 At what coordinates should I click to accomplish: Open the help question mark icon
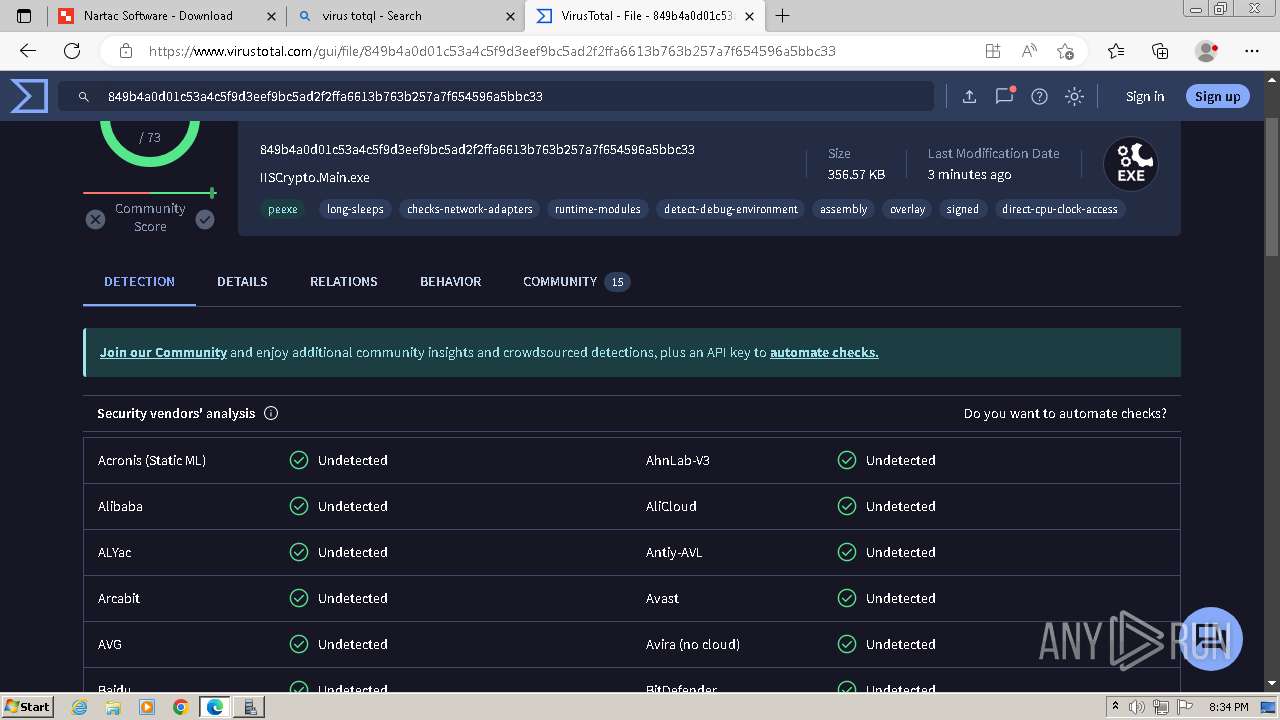click(x=1040, y=97)
